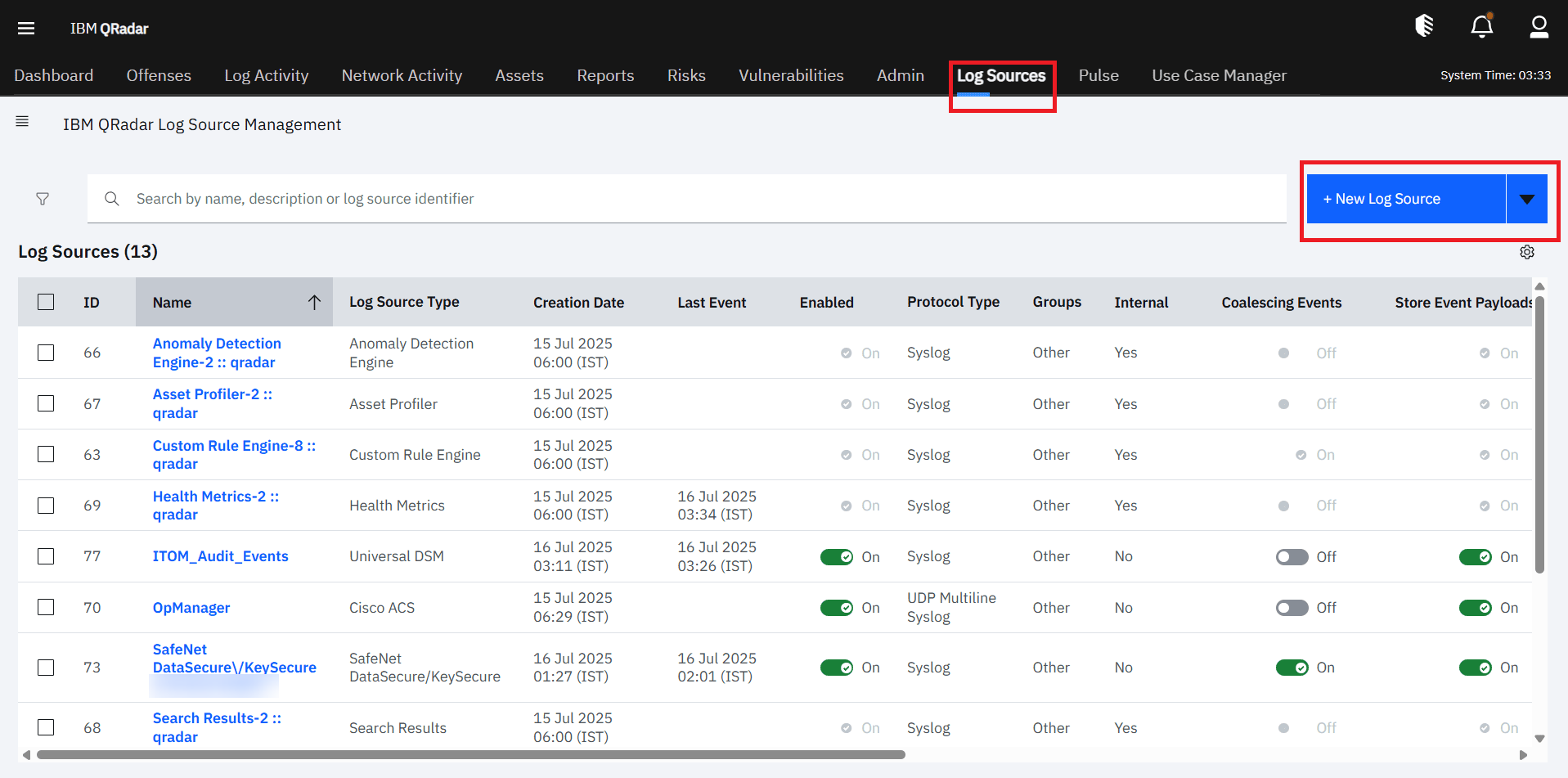Sort by Creation Date column header

pyautogui.click(x=578, y=303)
